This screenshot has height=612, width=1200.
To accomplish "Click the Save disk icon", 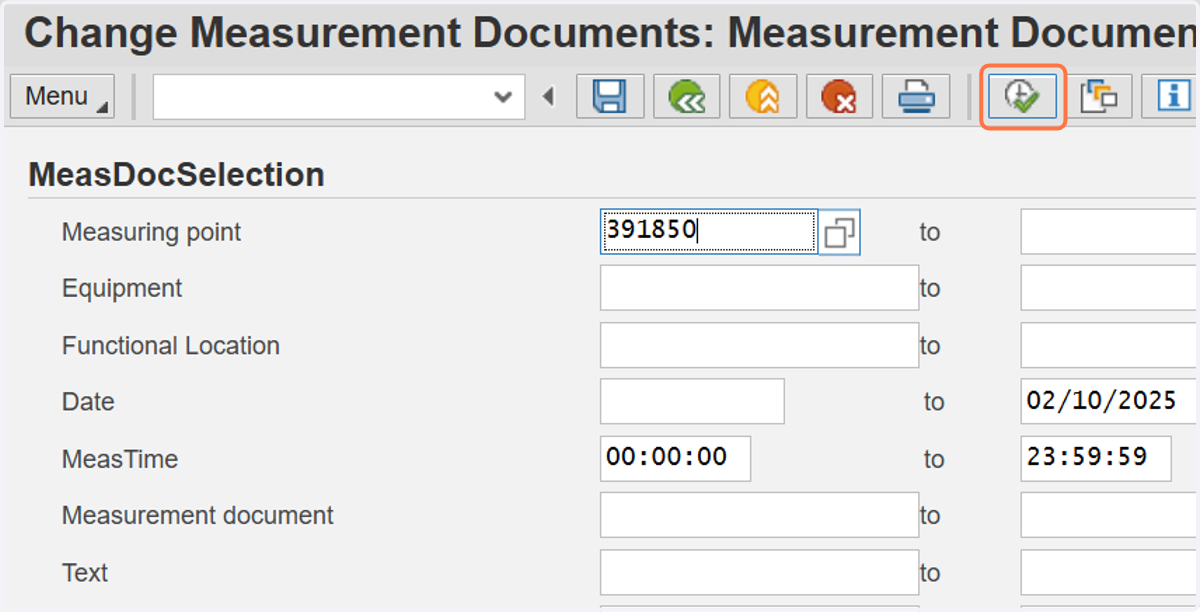I will [610, 97].
